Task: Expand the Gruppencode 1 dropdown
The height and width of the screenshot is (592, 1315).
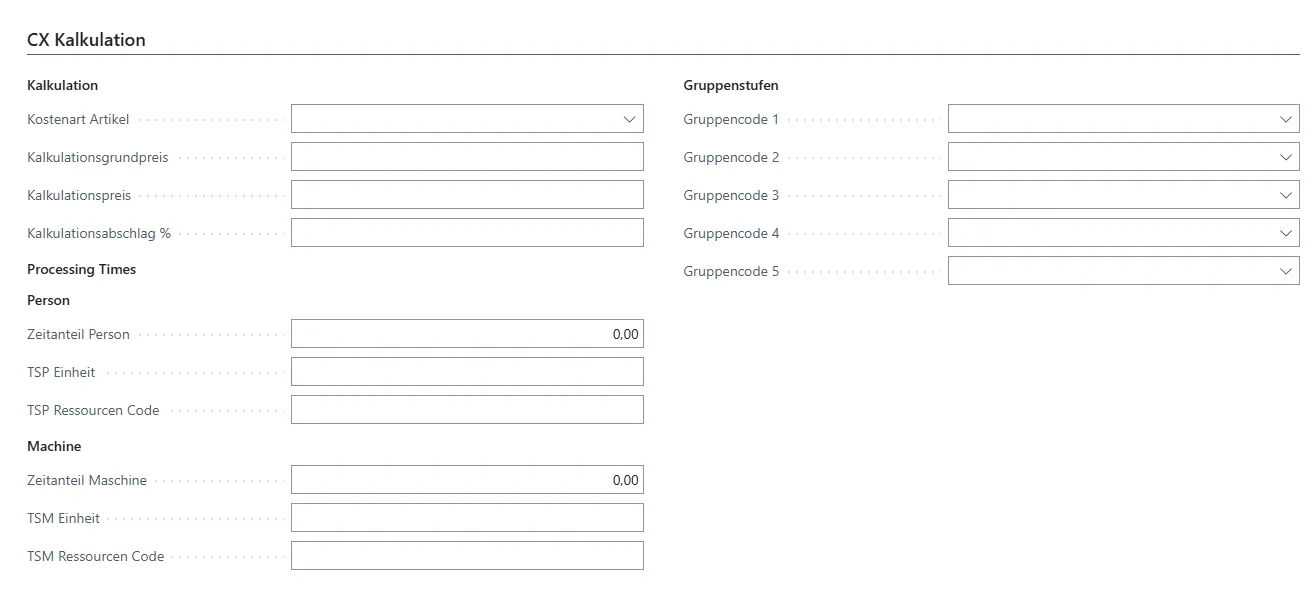Action: (1286, 119)
